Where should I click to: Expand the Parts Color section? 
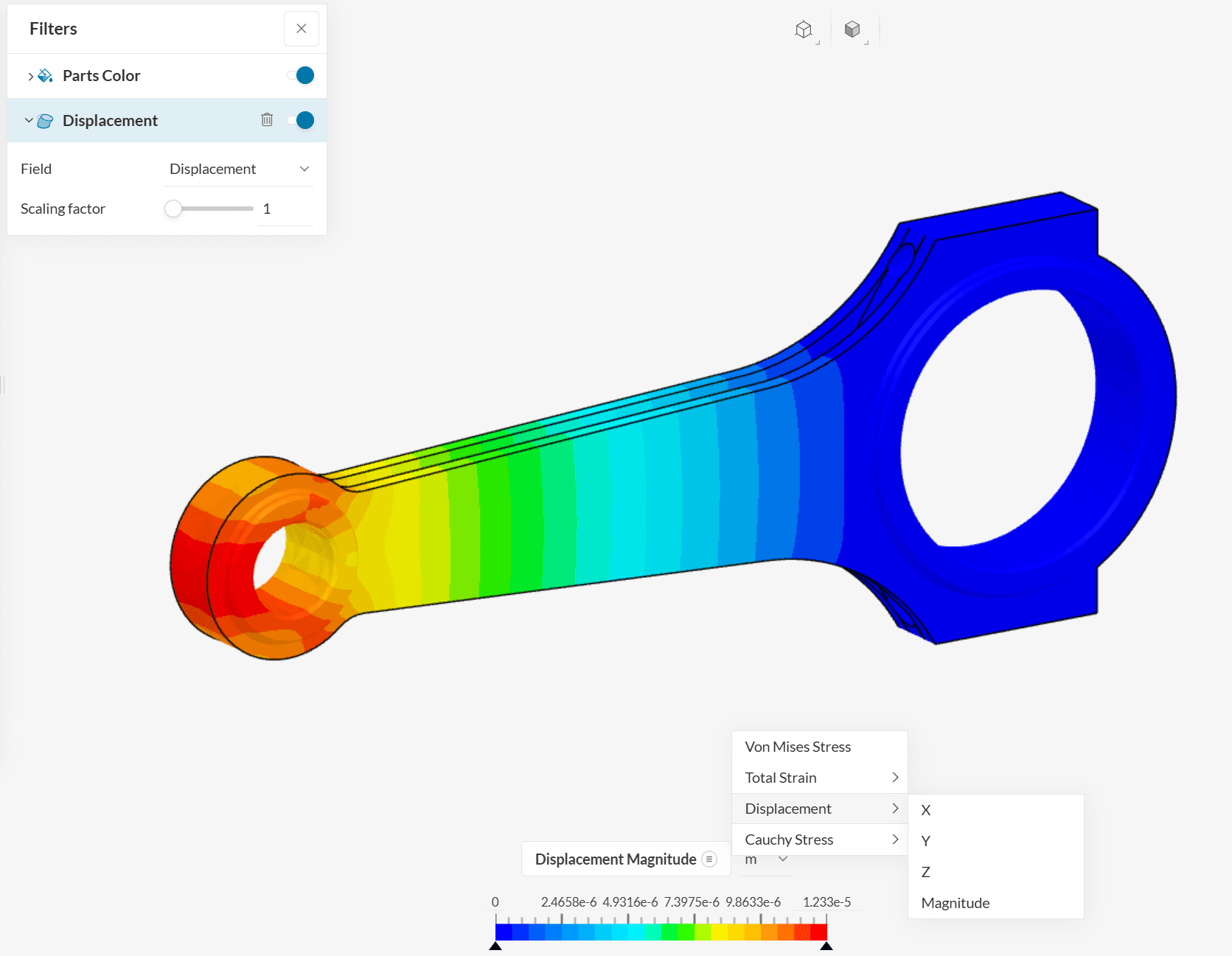coord(29,76)
